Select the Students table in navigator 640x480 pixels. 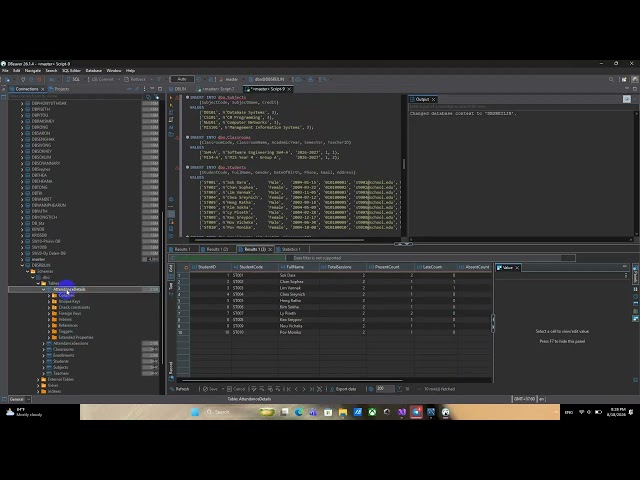tap(61, 361)
